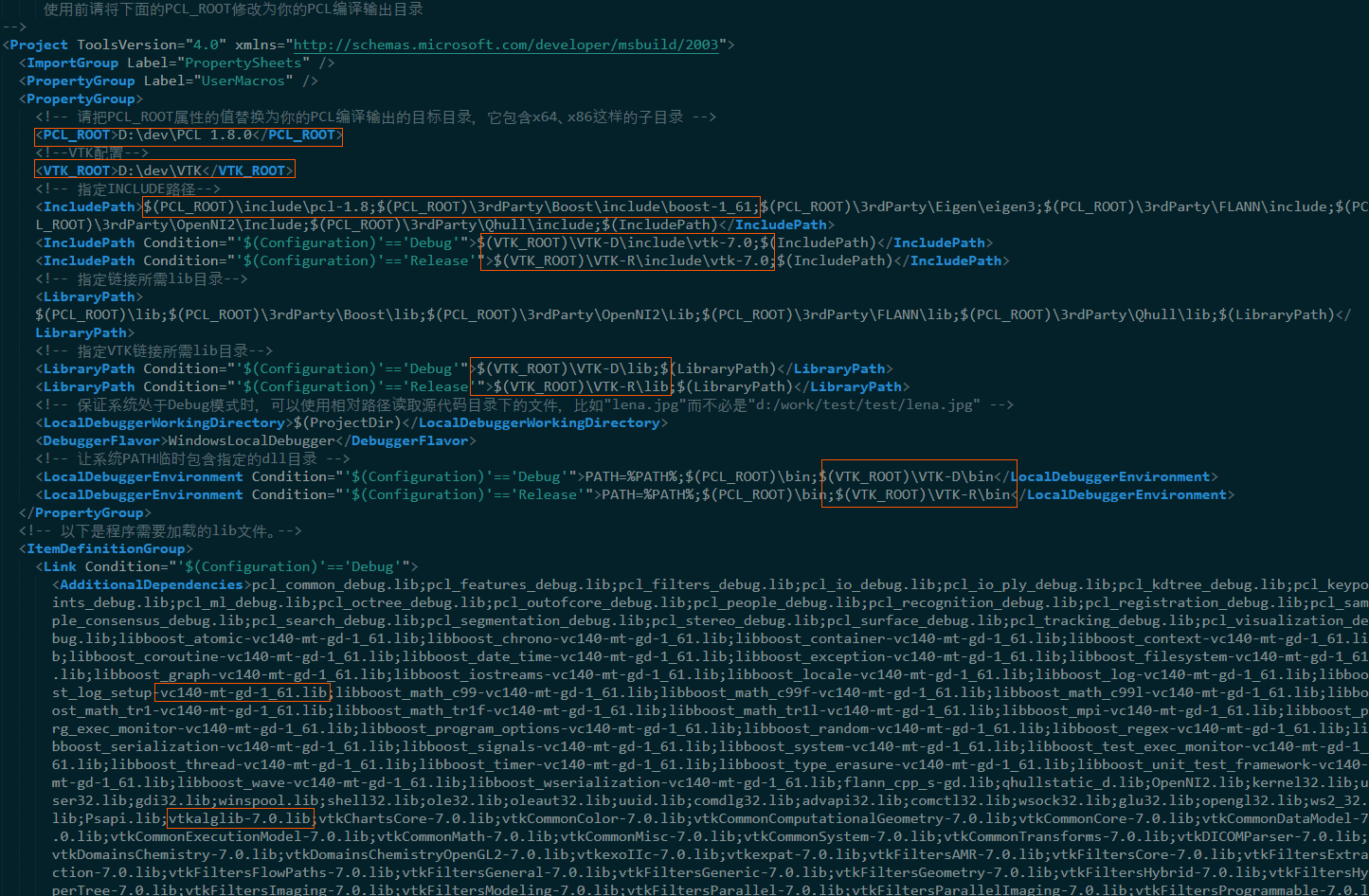The width and height of the screenshot is (1369, 896).
Task: Click pcl_common_debug.lib in the dependencies
Action: coord(334,584)
